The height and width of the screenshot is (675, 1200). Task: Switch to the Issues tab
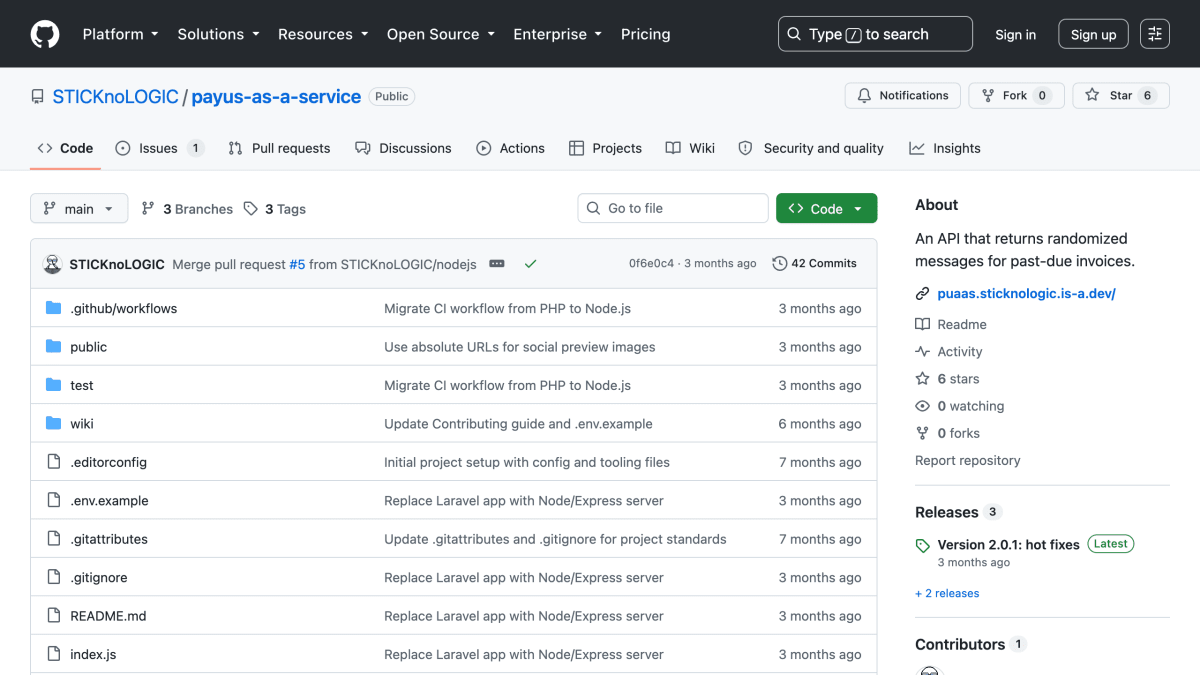pyautogui.click(x=159, y=148)
